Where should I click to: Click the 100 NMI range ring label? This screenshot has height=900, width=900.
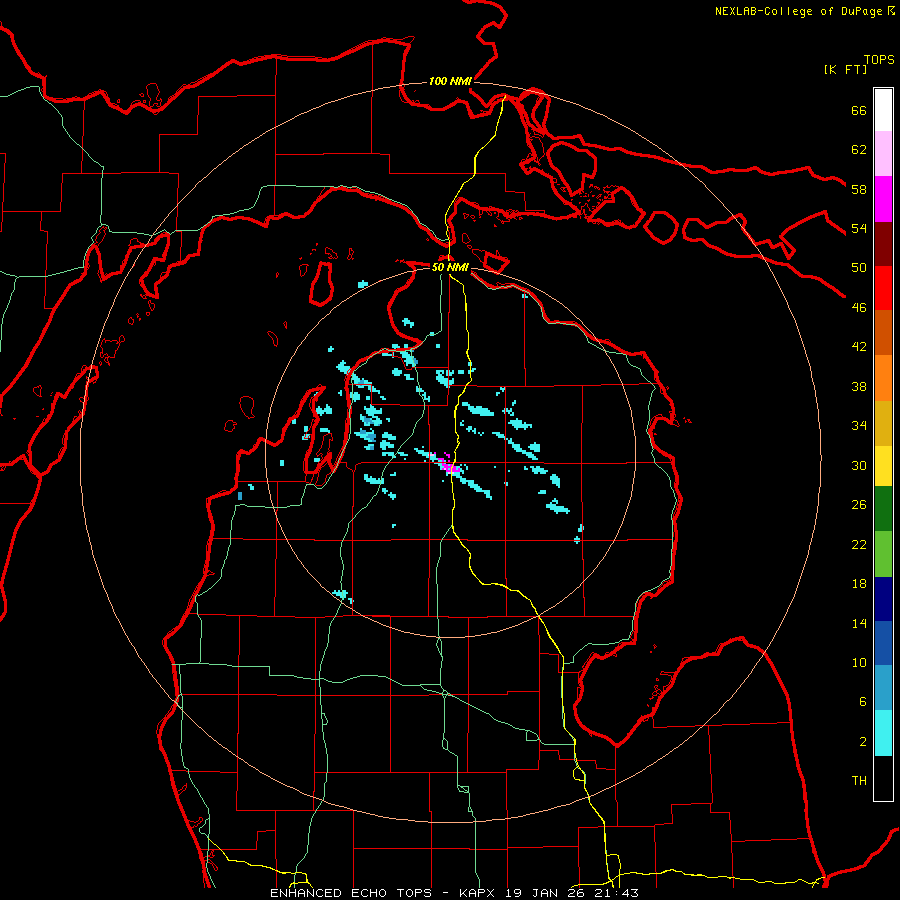point(450,82)
